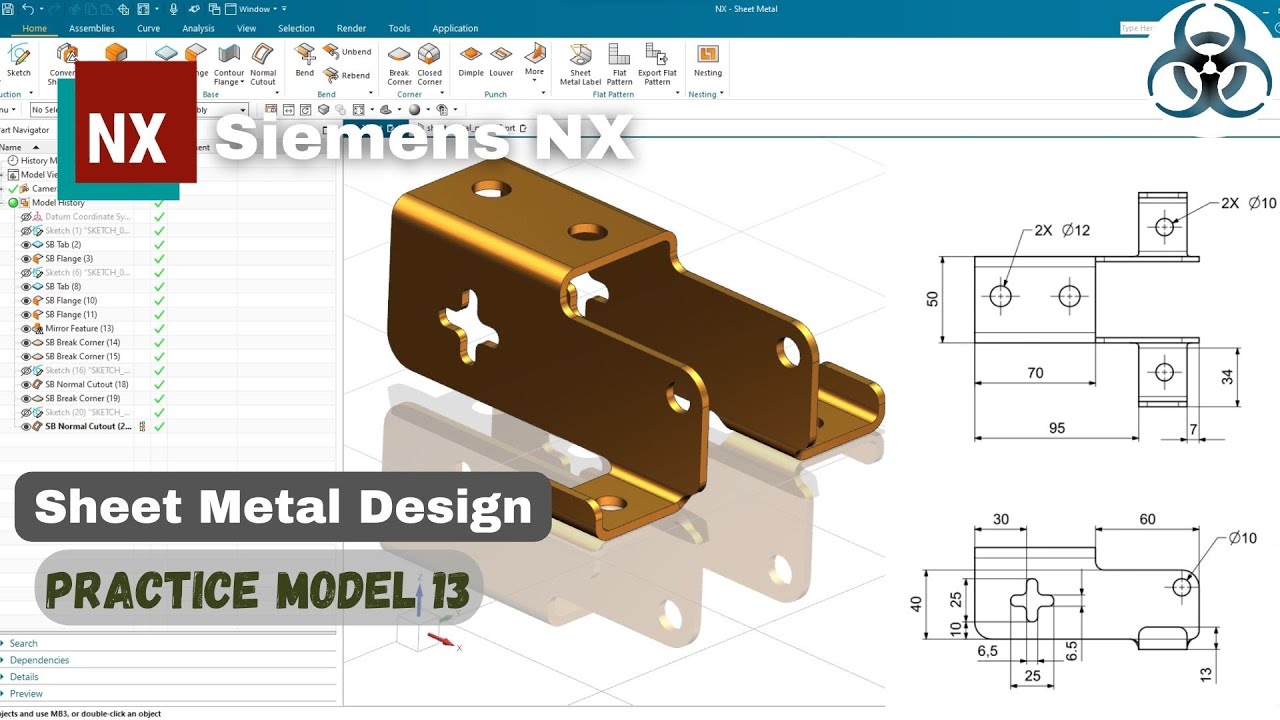Create a Flat Pattern
The width and height of the screenshot is (1280, 720).
tap(619, 64)
